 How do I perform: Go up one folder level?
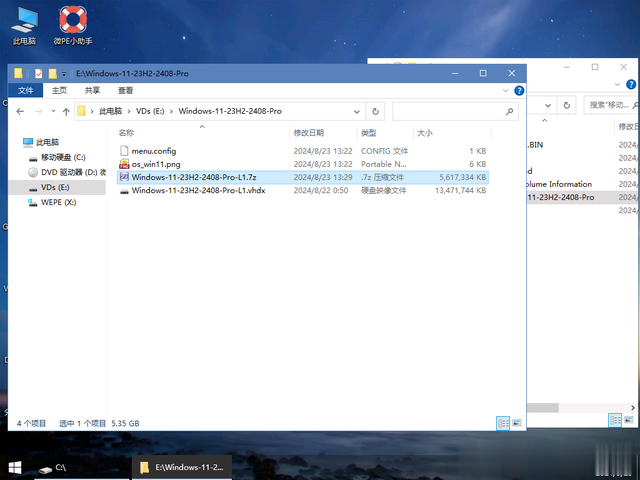coord(66,111)
